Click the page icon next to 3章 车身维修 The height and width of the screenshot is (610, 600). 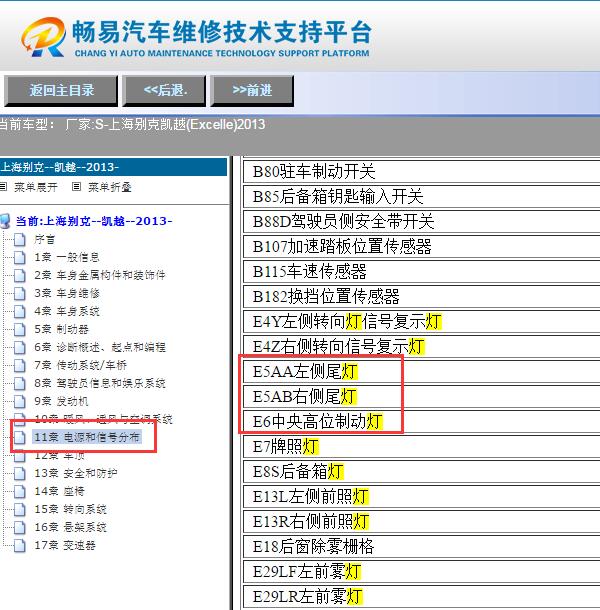pos(19,293)
